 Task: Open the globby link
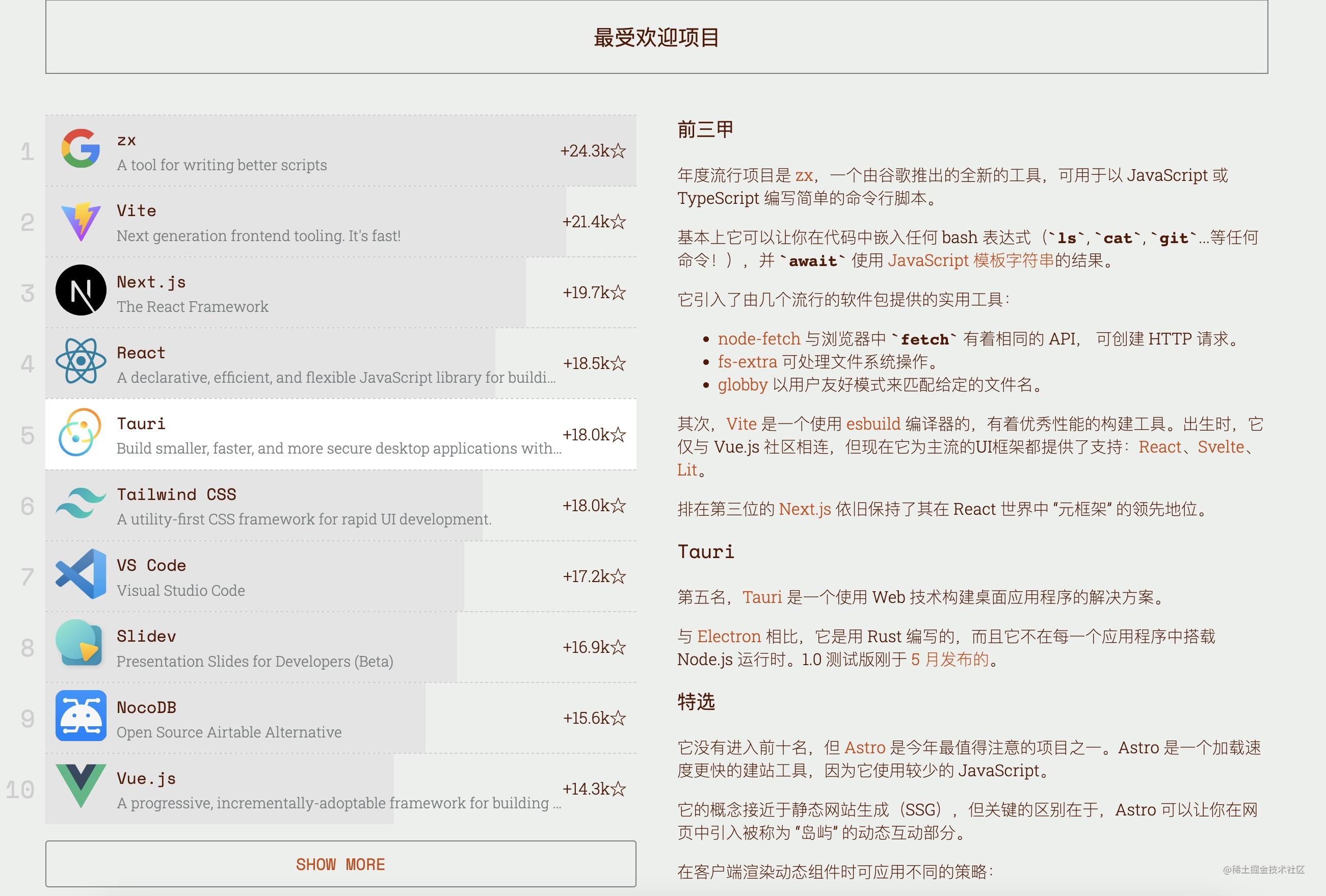click(x=743, y=385)
